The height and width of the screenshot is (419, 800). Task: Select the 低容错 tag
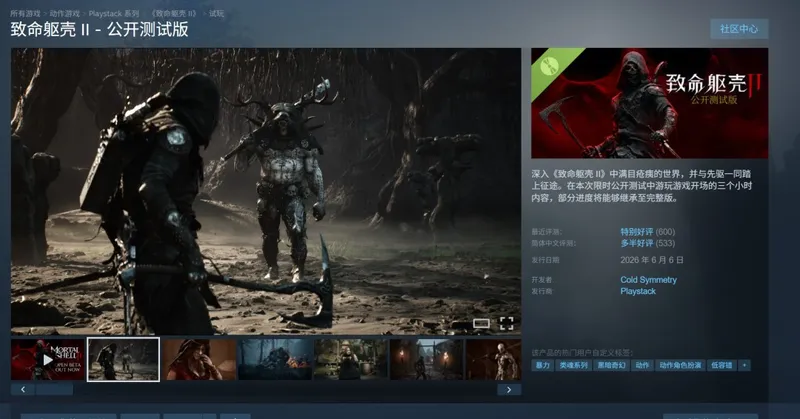point(721,365)
